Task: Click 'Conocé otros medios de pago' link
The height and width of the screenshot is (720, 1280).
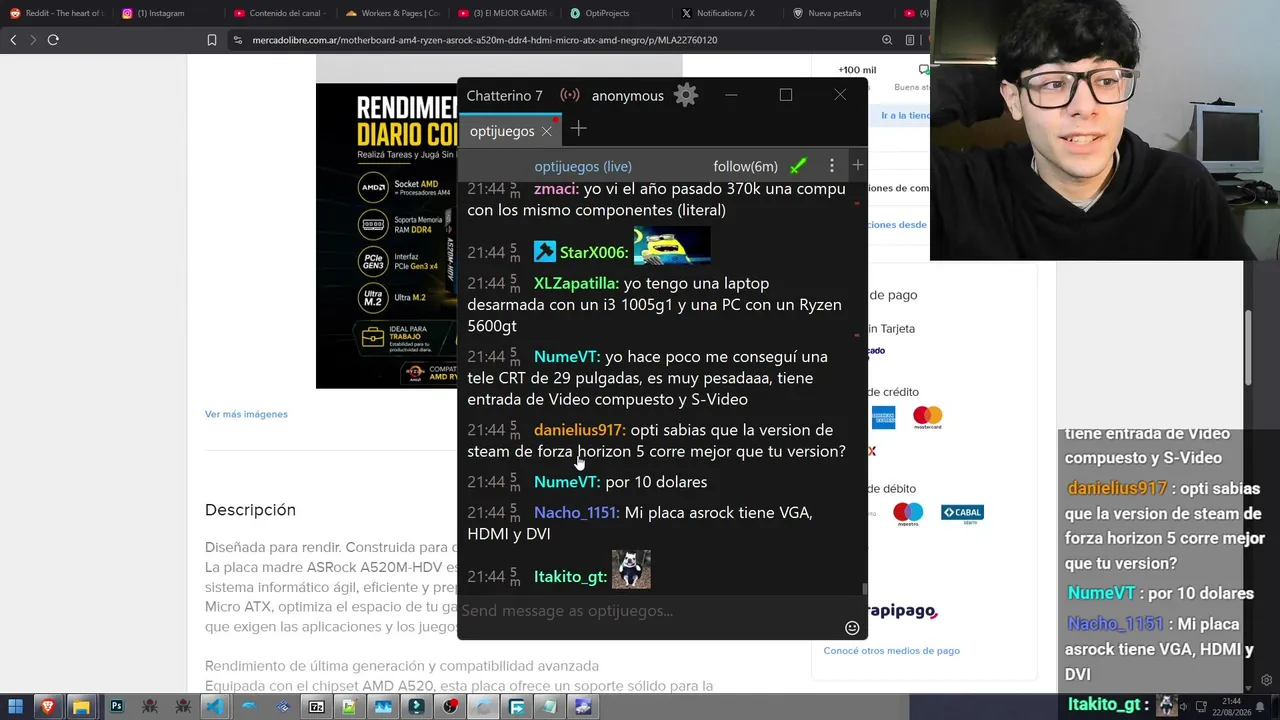Action: [x=892, y=651]
